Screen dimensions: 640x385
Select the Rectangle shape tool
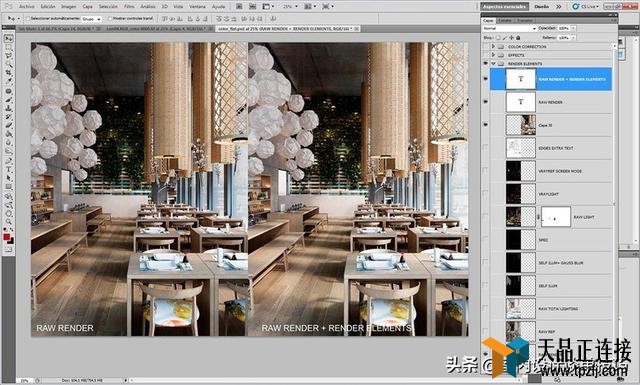coord(8,187)
